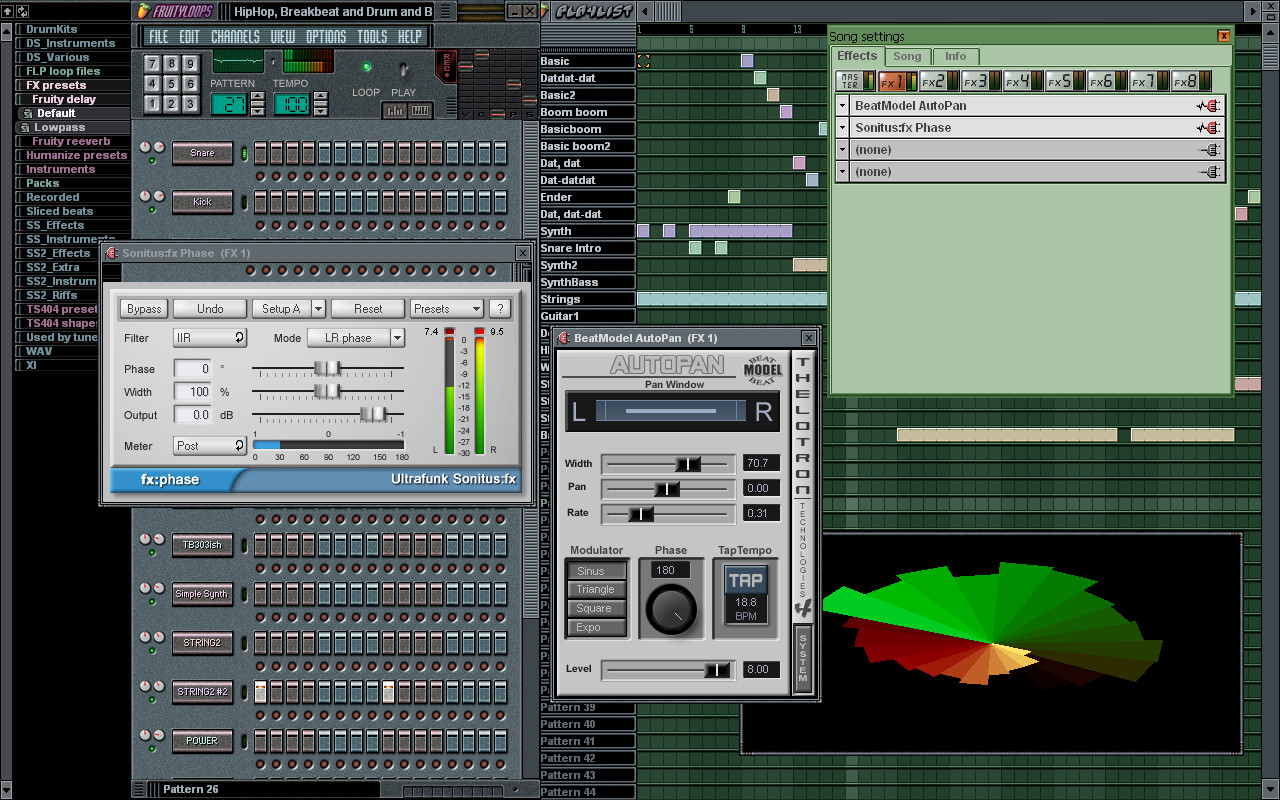Open the BeatModel AutoPan slot dropdown arrow
The height and width of the screenshot is (800, 1280).
coord(842,106)
